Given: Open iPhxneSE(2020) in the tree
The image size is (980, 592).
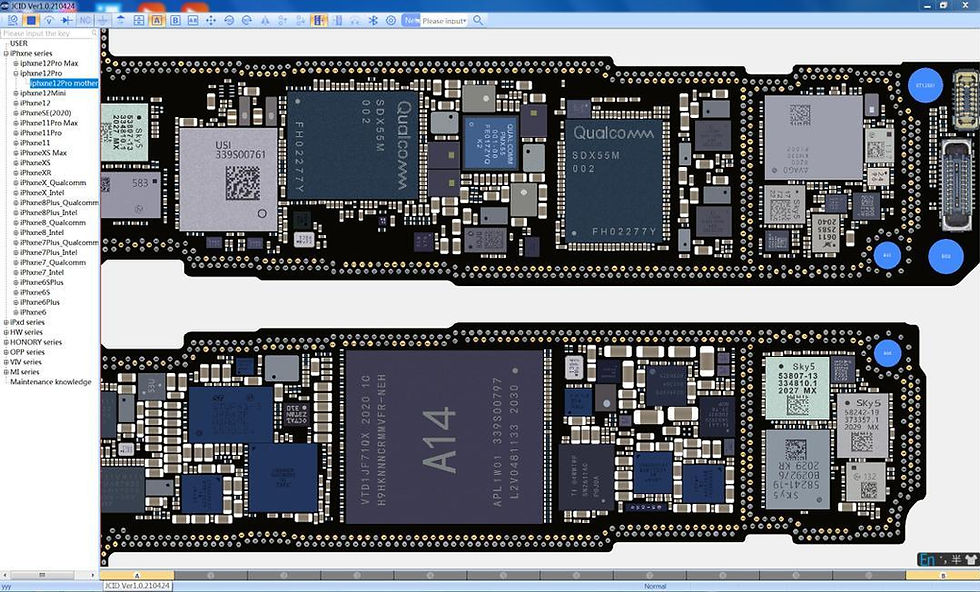Looking at the screenshot, I should click(x=45, y=113).
